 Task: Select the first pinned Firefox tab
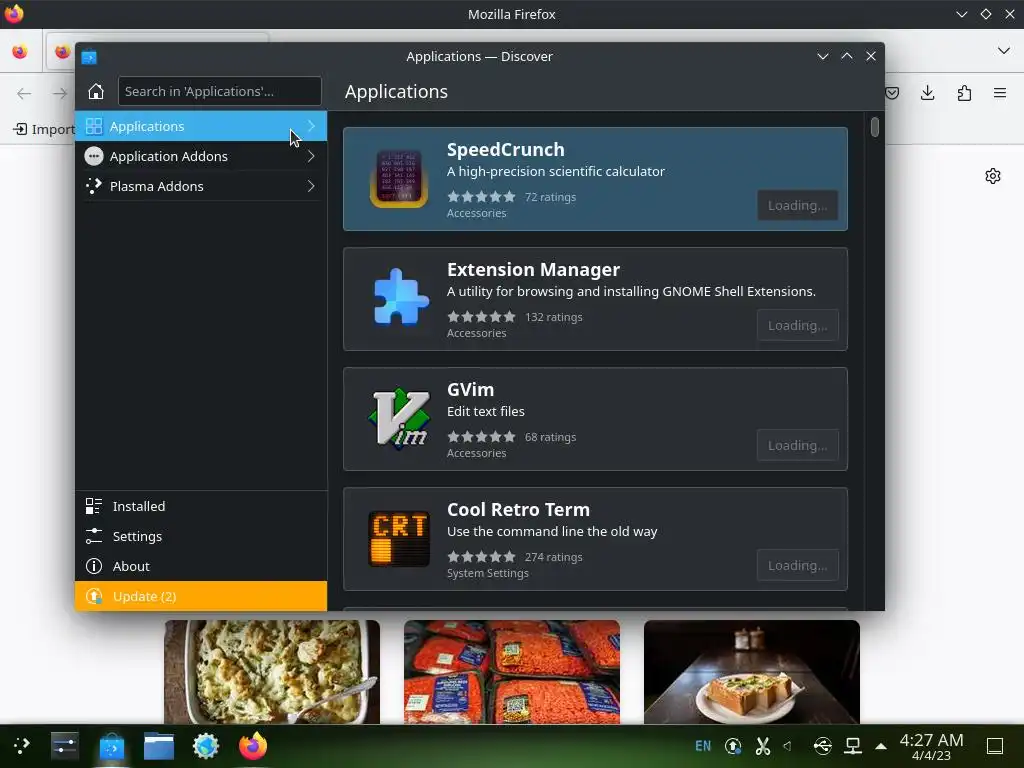coord(20,52)
